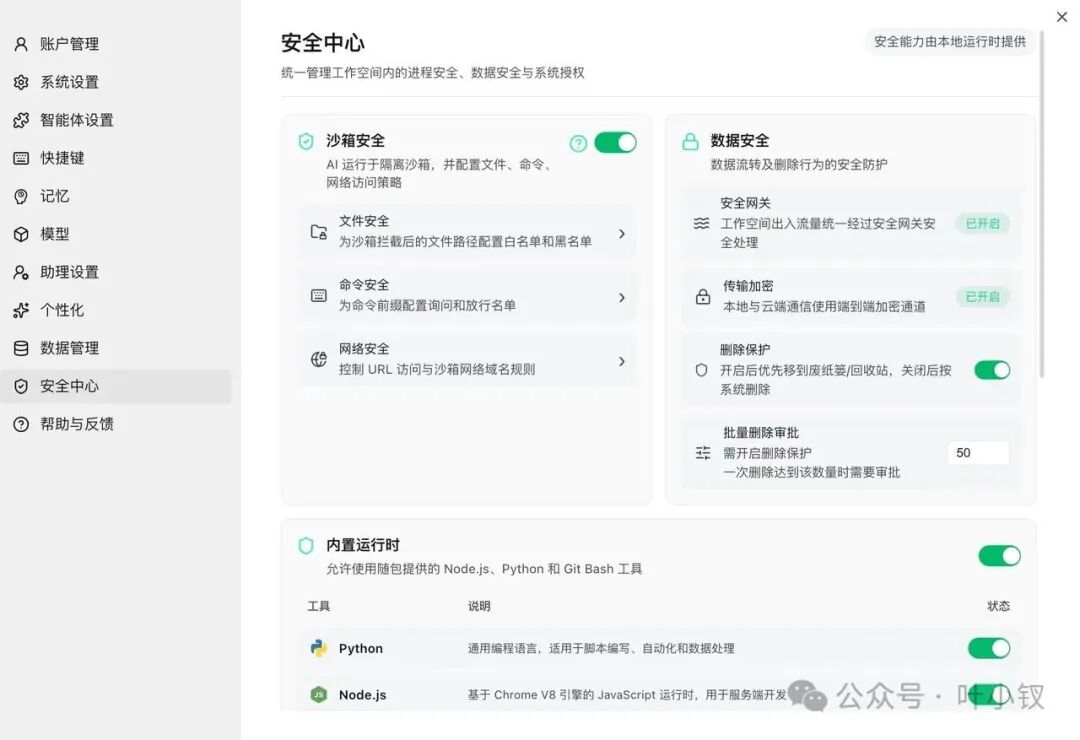
Task: Expand the 文件安全 row chevron
Action: (622, 234)
